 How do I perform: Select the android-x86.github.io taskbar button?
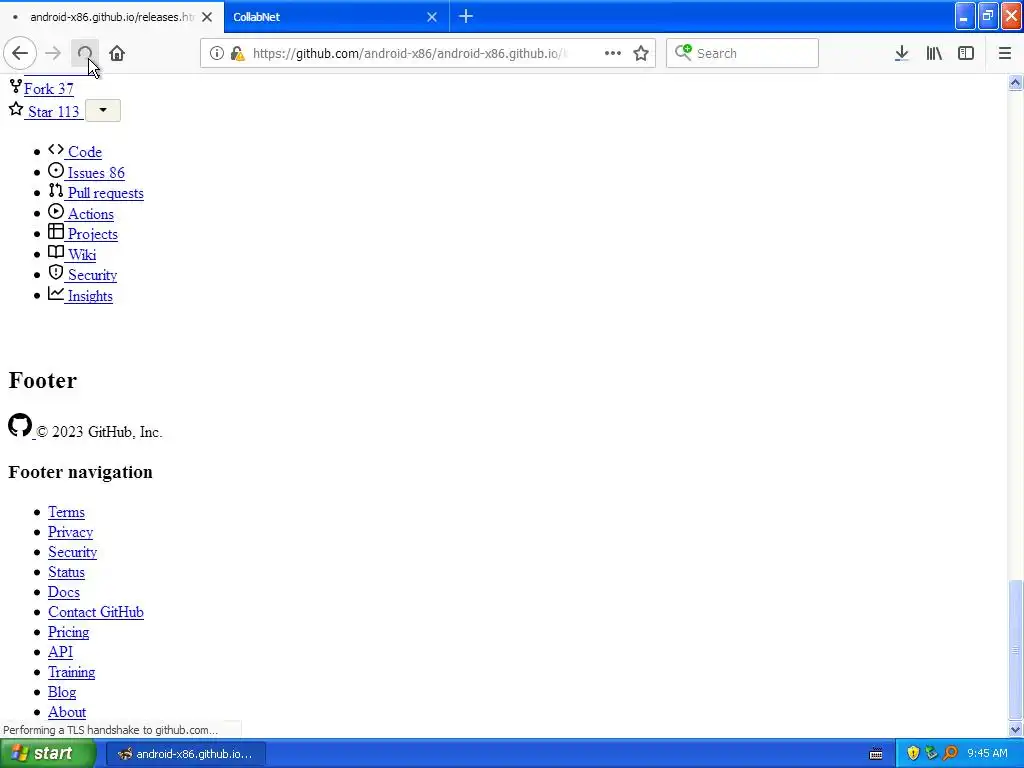[185, 754]
